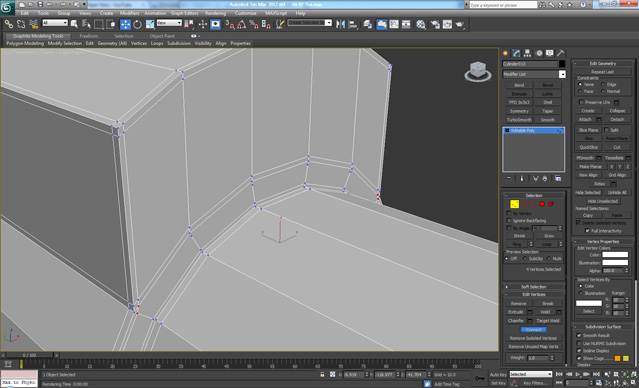Click the QuickSlice button
The height and width of the screenshot is (388, 639).
[x=588, y=147]
